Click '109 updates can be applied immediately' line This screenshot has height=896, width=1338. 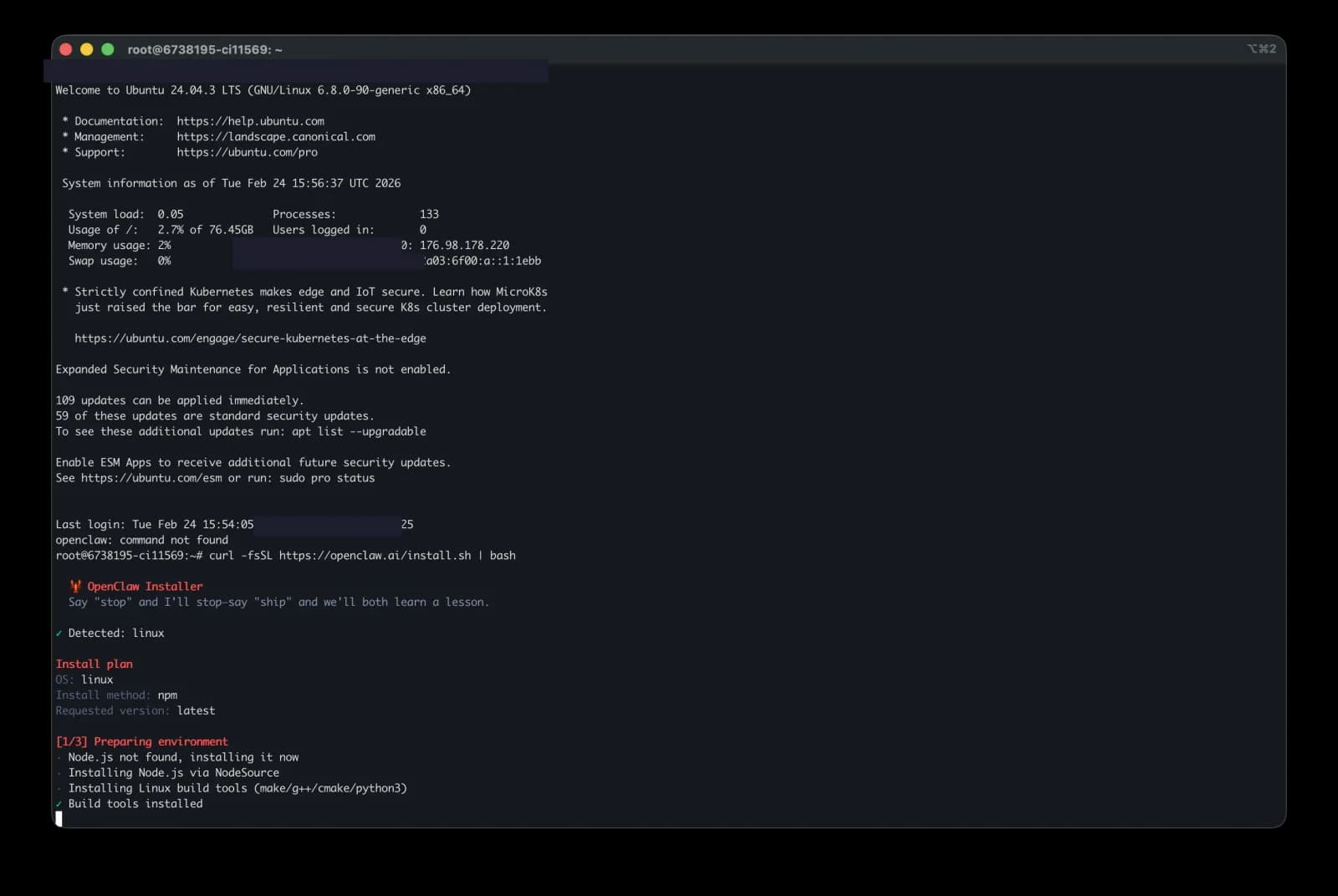tap(180, 400)
